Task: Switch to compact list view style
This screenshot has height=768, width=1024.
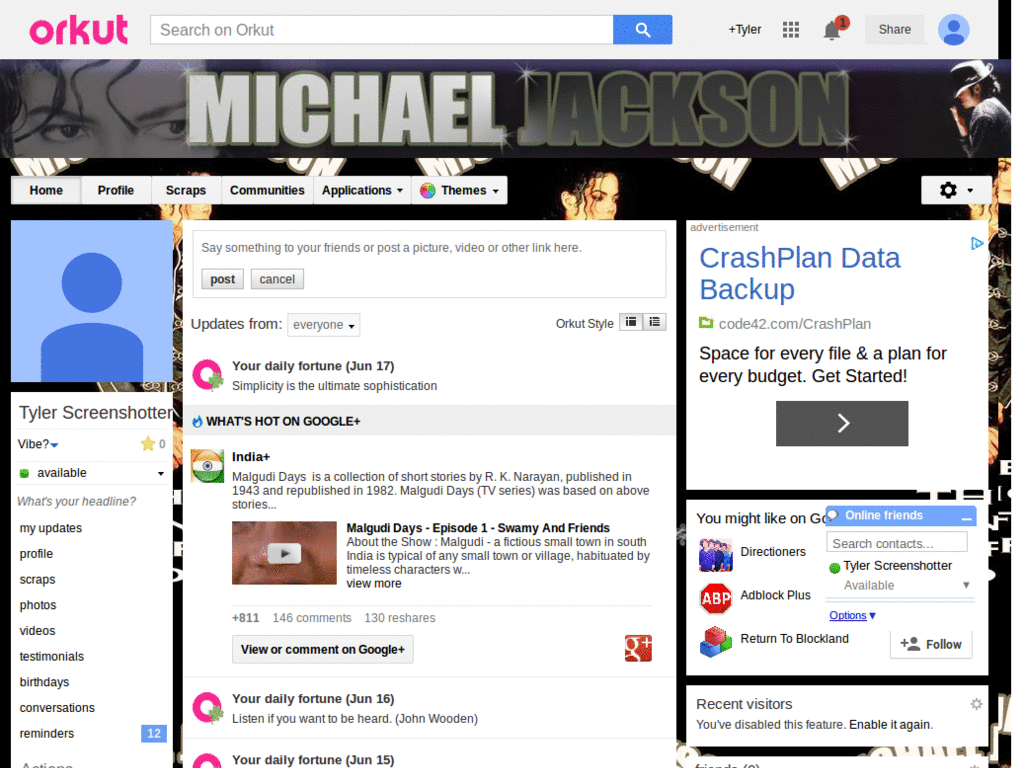Action: pos(631,322)
